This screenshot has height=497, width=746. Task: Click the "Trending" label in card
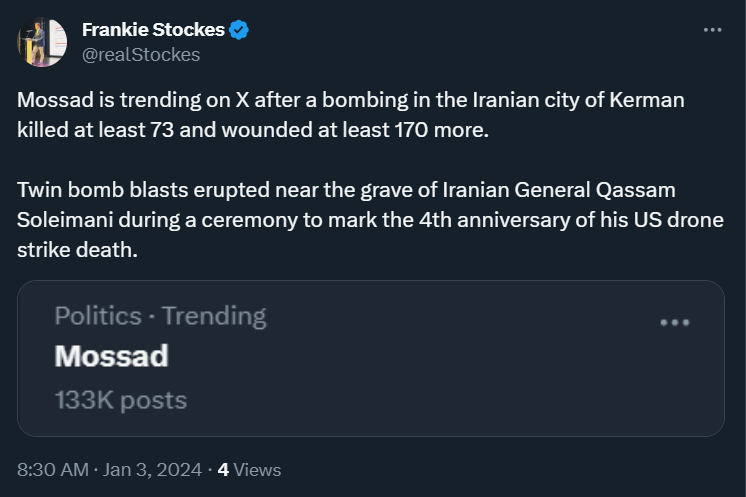click(x=214, y=316)
